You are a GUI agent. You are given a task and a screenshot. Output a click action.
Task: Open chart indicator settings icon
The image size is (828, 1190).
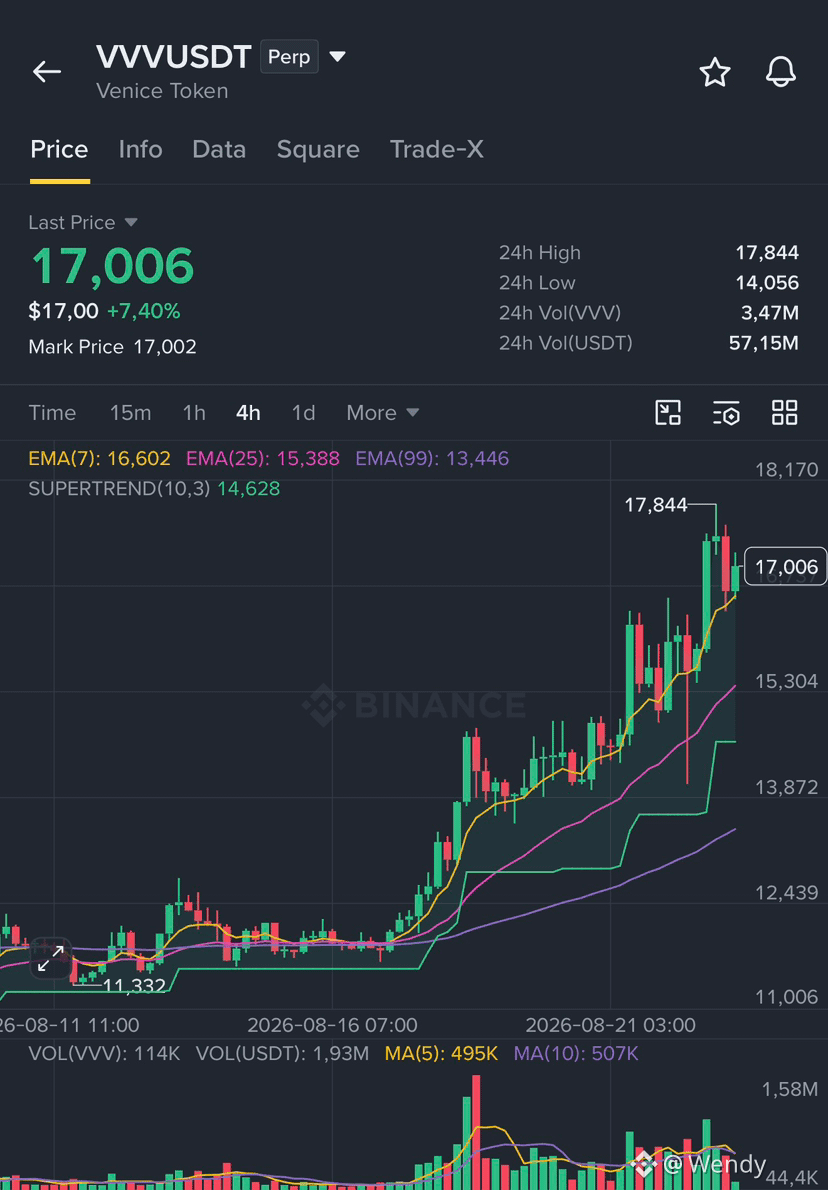[x=726, y=413]
